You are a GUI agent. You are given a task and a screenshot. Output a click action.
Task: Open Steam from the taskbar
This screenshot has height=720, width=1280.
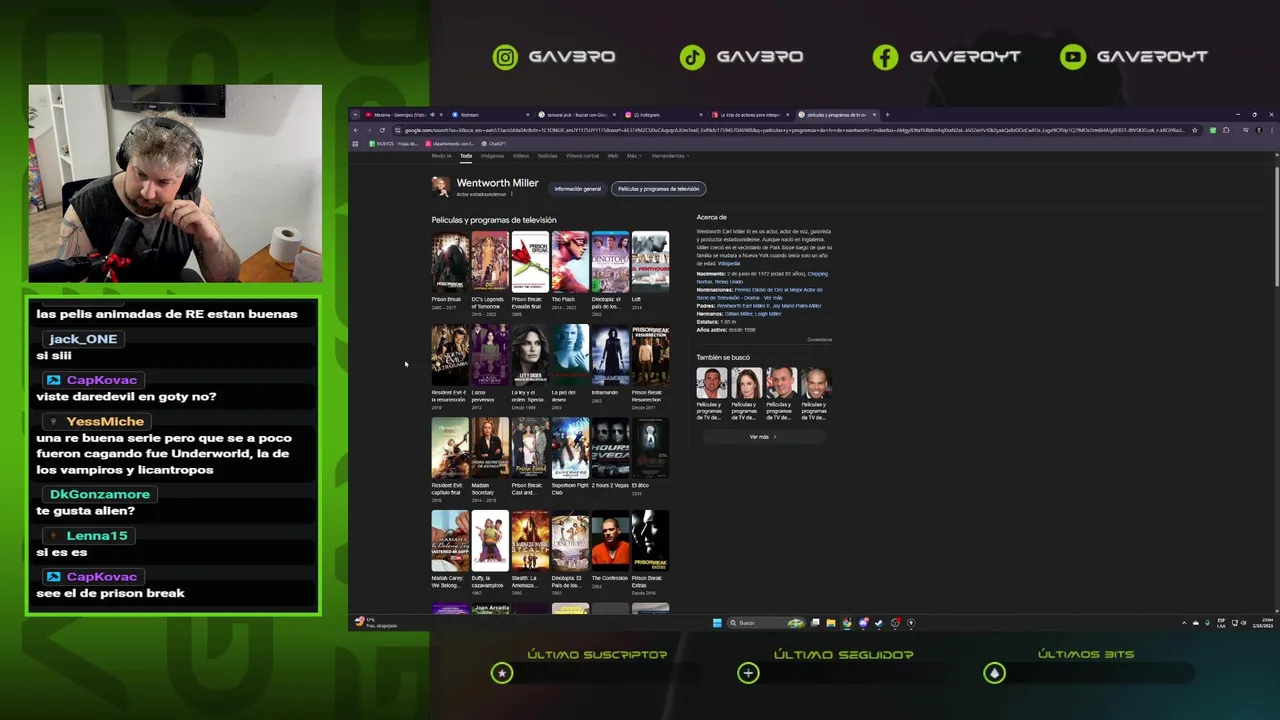pos(879,623)
